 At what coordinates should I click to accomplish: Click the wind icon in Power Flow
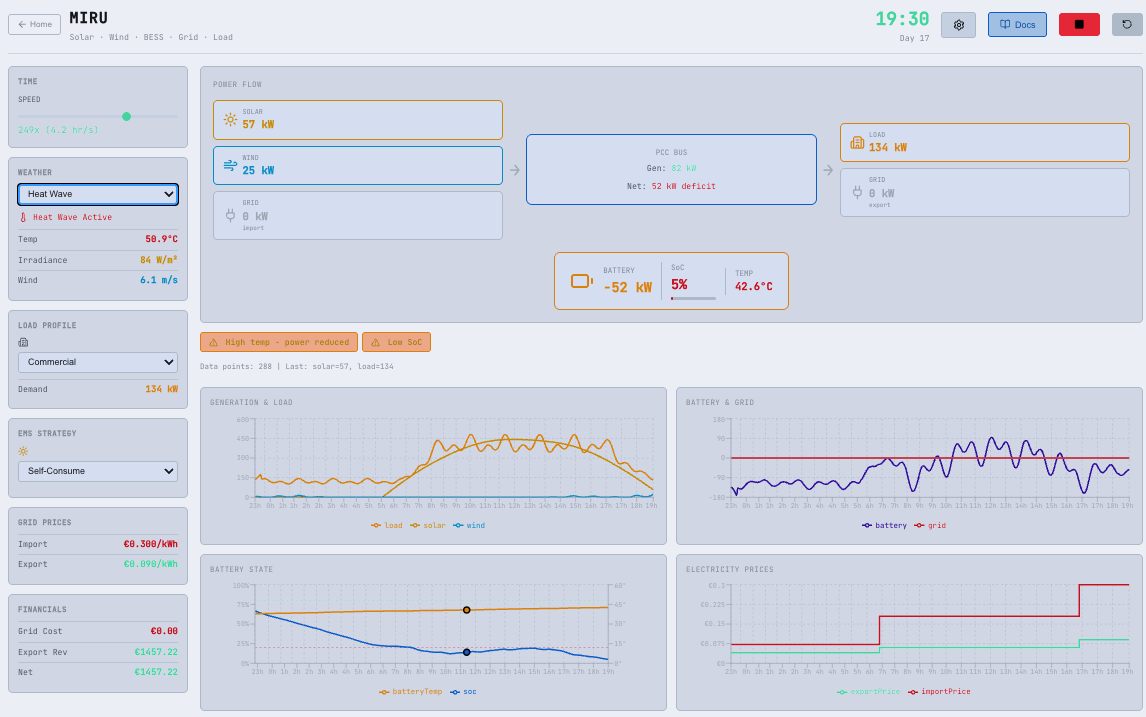(230, 165)
